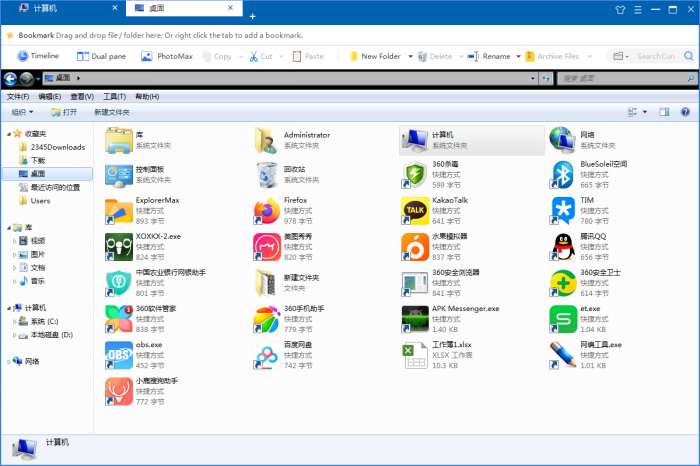
Task: Select the 小鹿搜狗助手 deer icon
Action: click(119, 391)
